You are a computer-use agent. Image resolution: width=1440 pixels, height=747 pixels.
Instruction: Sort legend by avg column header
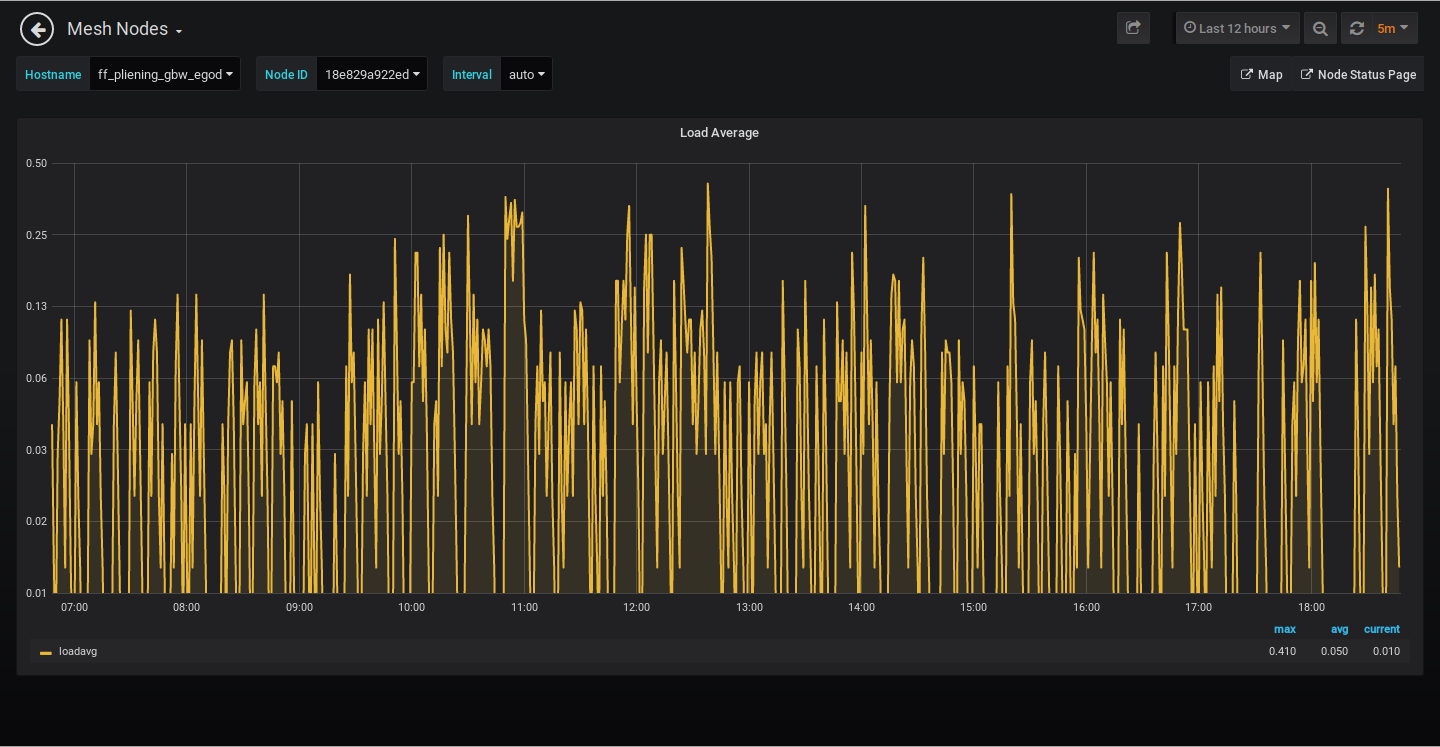[x=1339, y=629]
